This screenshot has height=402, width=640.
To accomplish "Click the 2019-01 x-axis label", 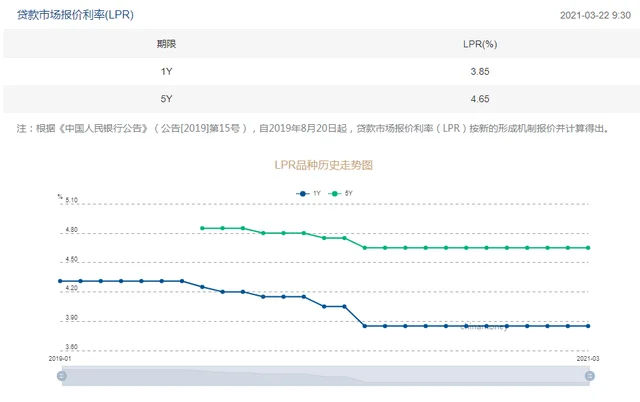I will pyautogui.click(x=60, y=358).
